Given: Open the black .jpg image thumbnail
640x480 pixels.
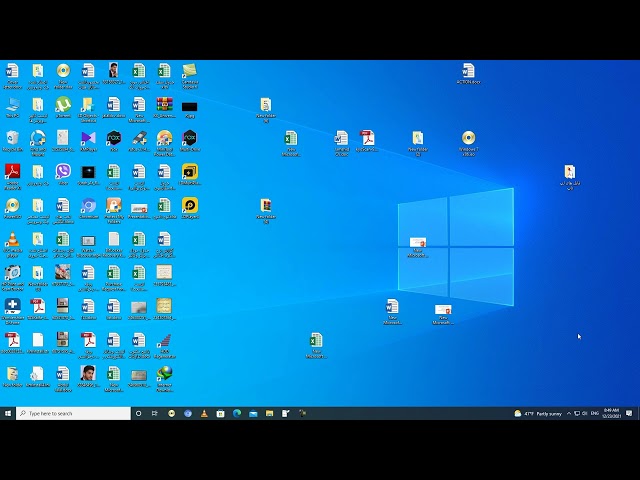Looking at the screenshot, I should [x=189, y=109].
